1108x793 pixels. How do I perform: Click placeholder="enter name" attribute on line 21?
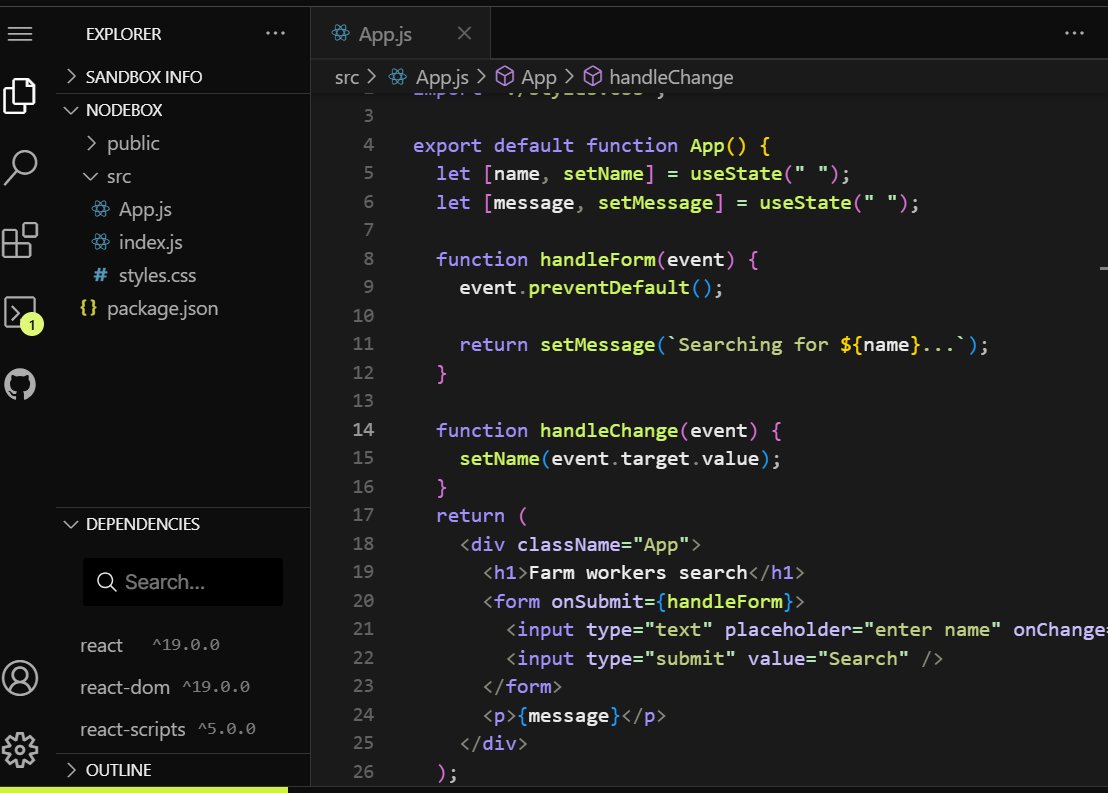pos(863,630)
